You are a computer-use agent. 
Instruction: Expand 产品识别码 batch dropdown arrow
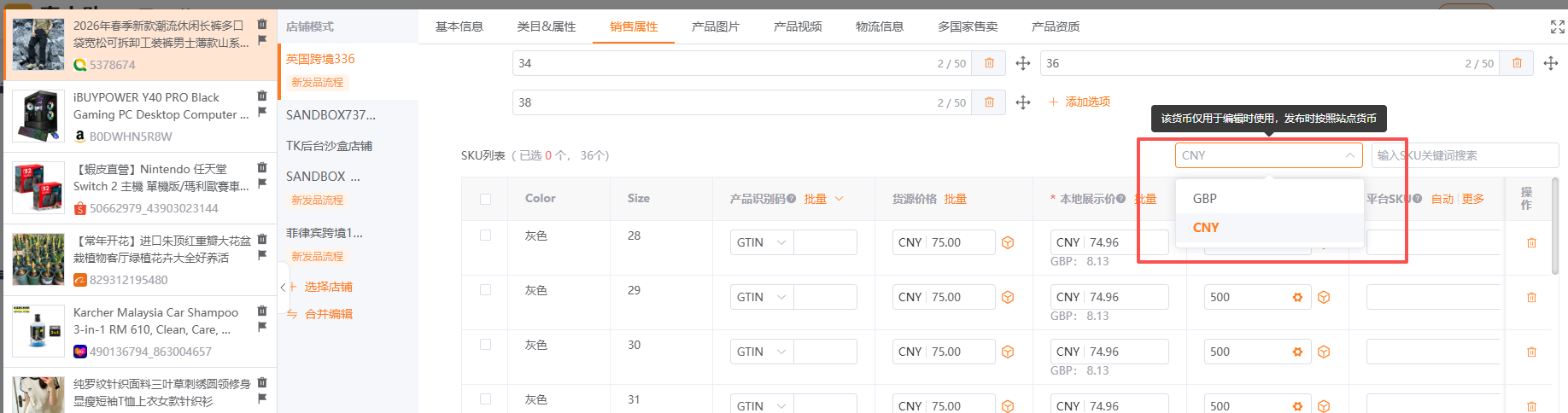pyautogui.click(x=839, y=199)
